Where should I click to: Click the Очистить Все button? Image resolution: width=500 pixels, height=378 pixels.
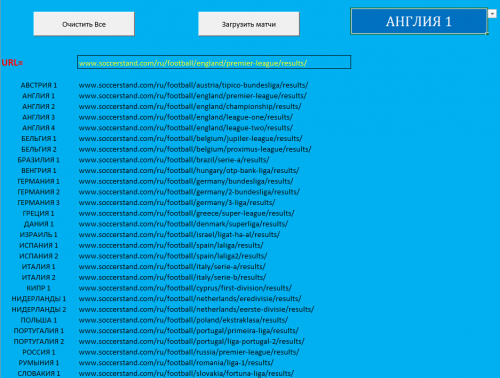[x=84, y=24]
